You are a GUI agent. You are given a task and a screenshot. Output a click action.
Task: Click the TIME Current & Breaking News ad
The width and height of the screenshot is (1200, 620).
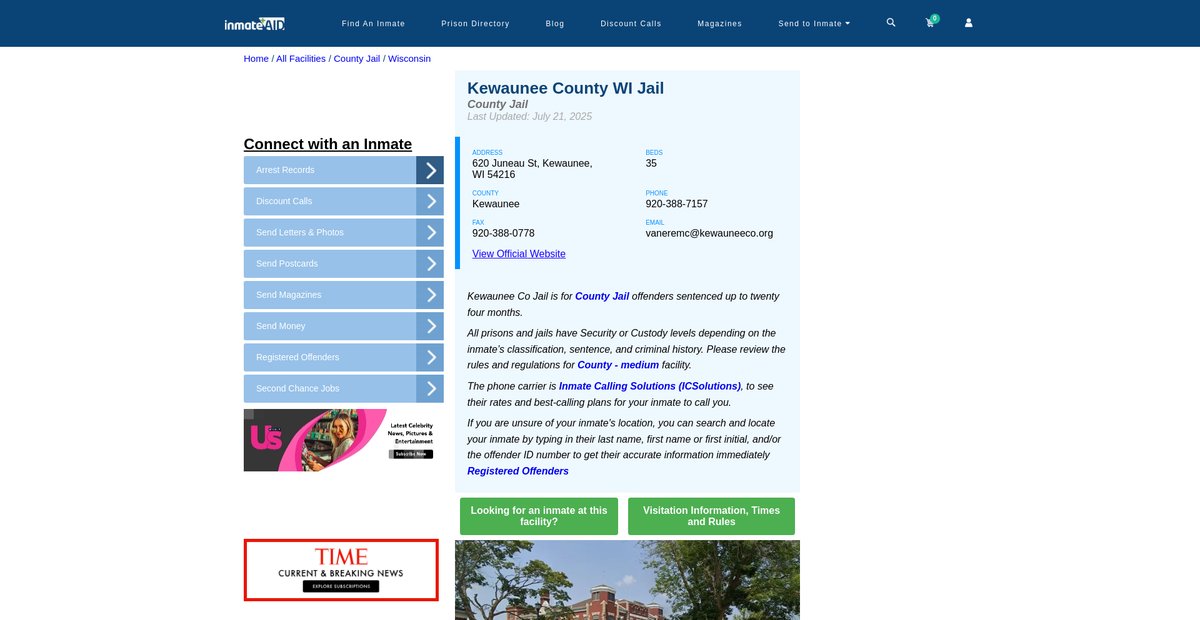coord(341,570)
